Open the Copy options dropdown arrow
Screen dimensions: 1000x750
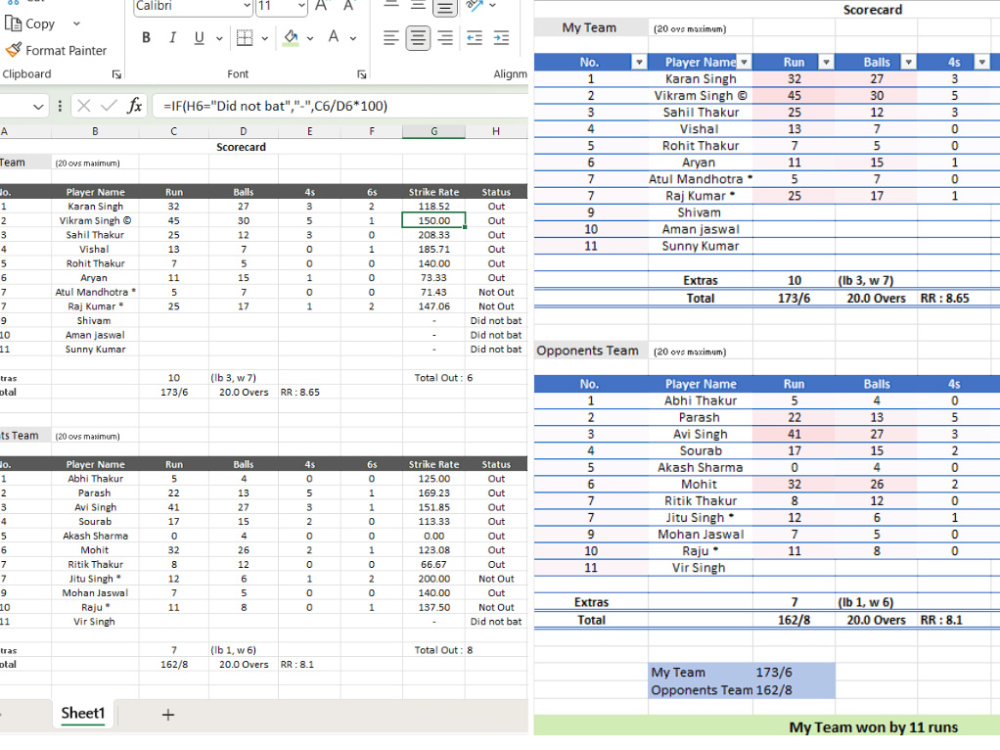coord(77,24)
